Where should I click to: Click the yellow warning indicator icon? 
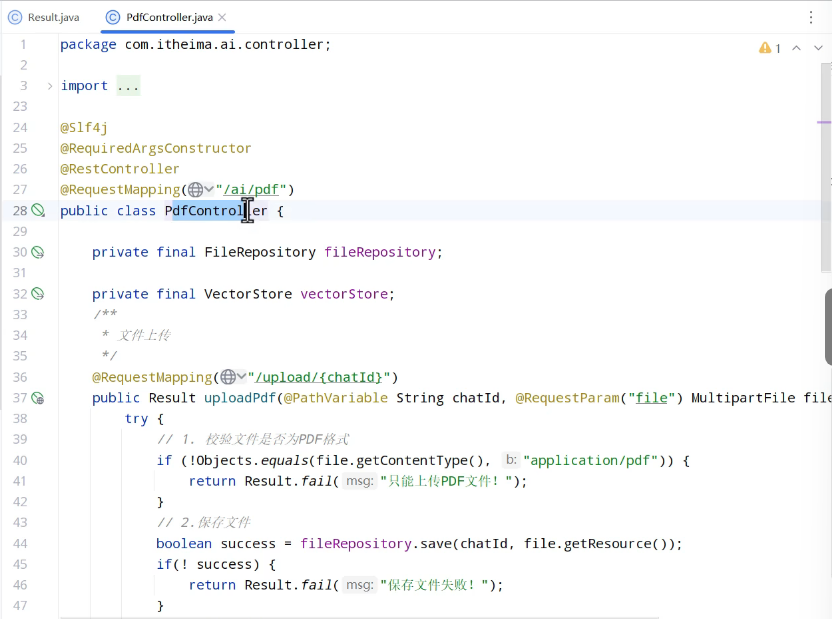click(x=765, y=48)
